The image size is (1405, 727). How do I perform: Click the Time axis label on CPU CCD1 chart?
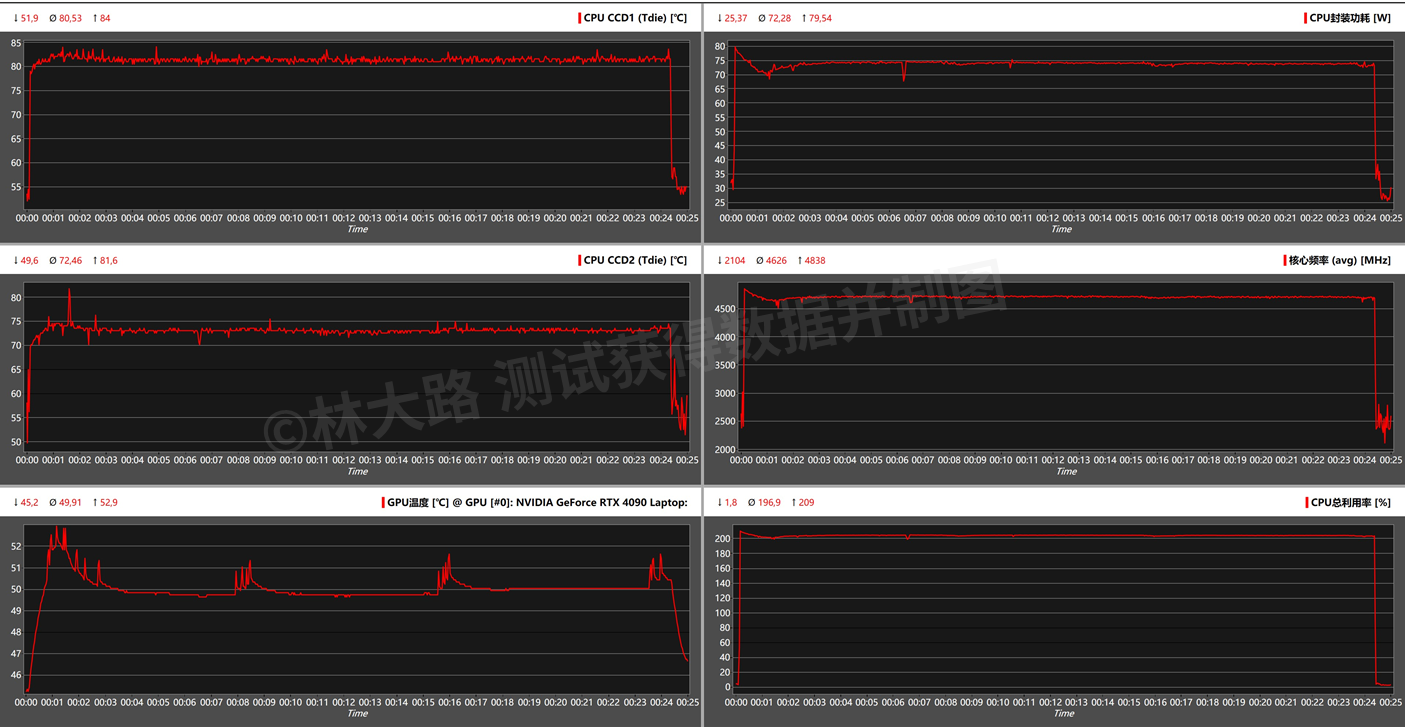[357, 229]
